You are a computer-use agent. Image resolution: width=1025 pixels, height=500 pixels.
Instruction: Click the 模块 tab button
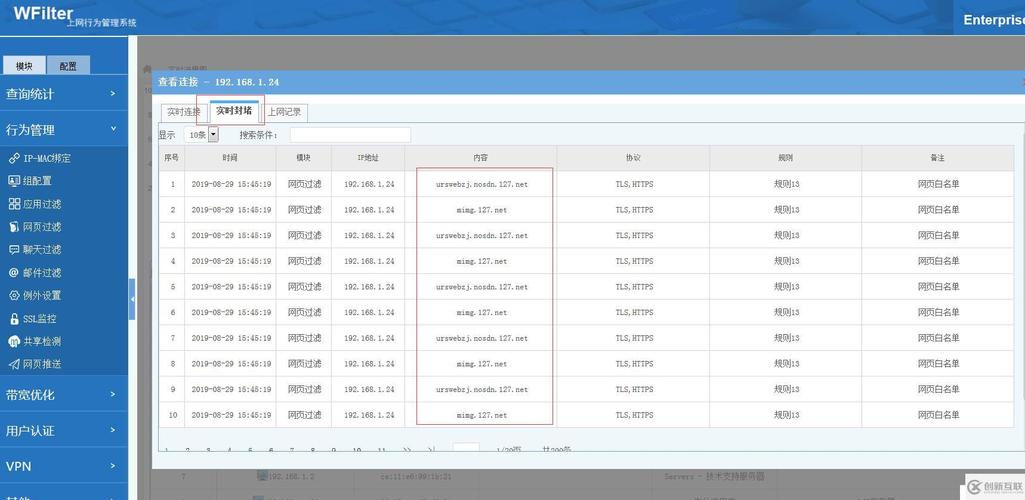click(x=24, y=66)
